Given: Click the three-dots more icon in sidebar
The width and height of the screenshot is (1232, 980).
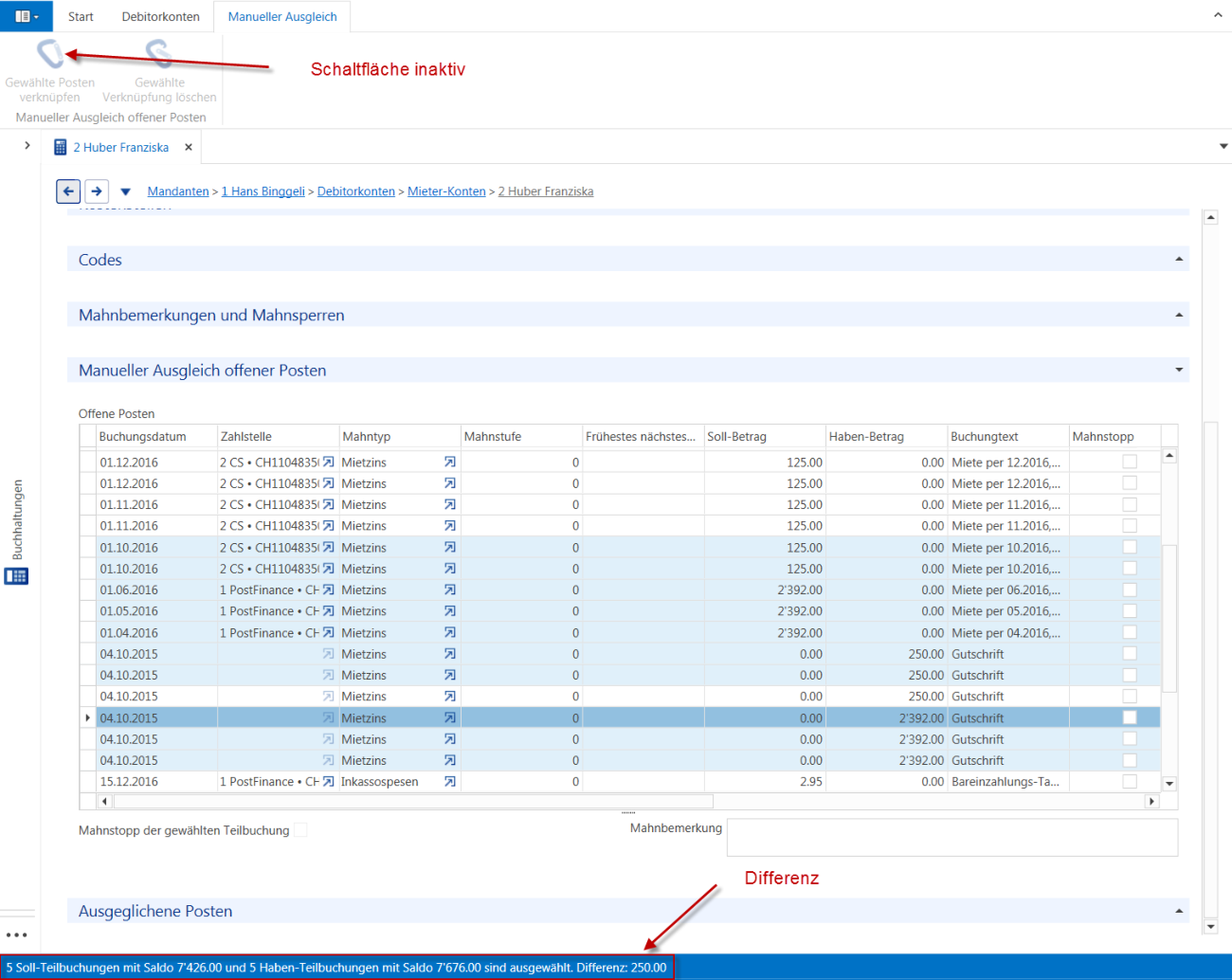Looking at the screenshot, I should 17,935.
